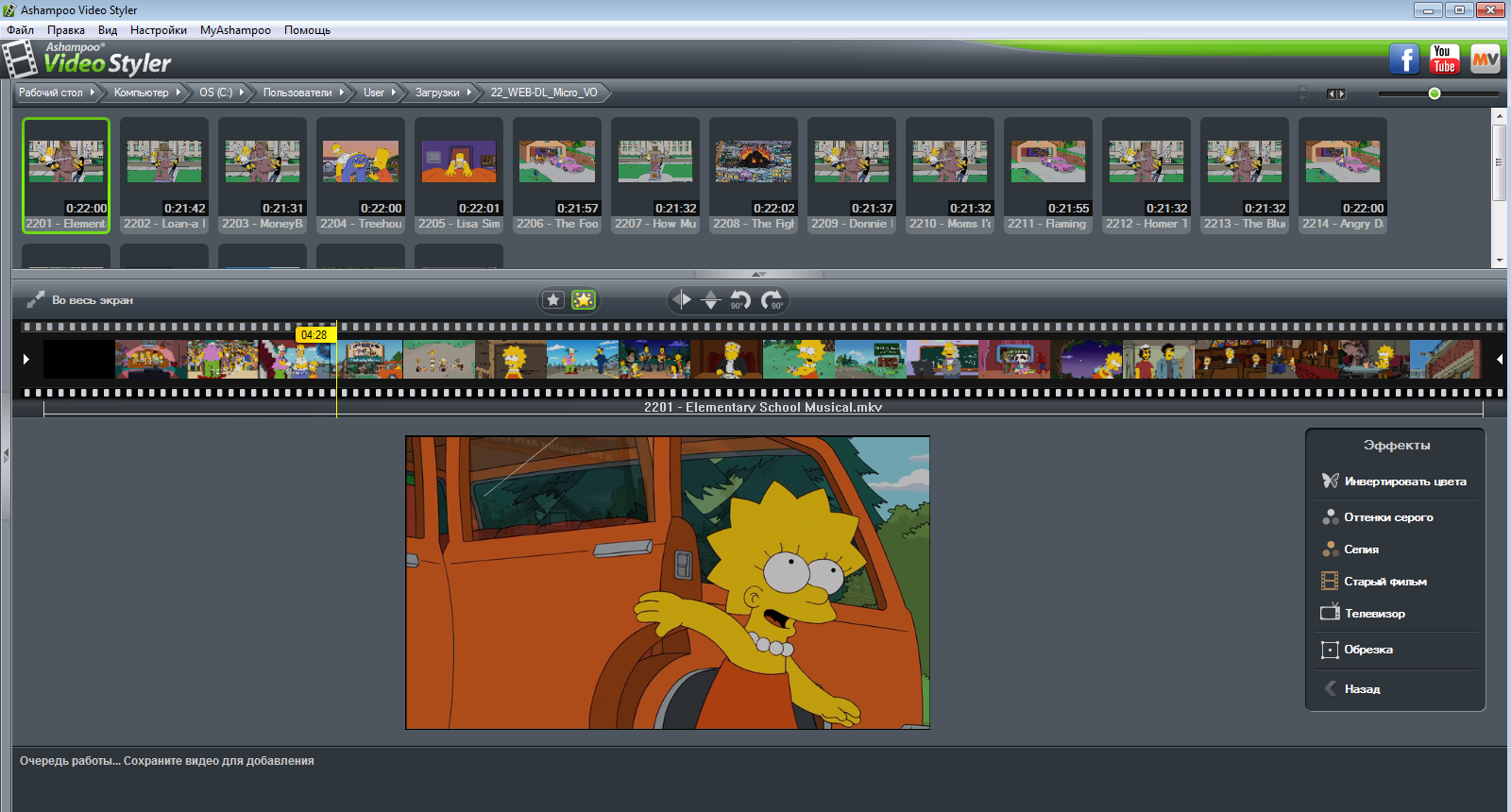Expand the Загрузки breadcrumb arrow
The image size is (1511, 812).
[469, 93]
